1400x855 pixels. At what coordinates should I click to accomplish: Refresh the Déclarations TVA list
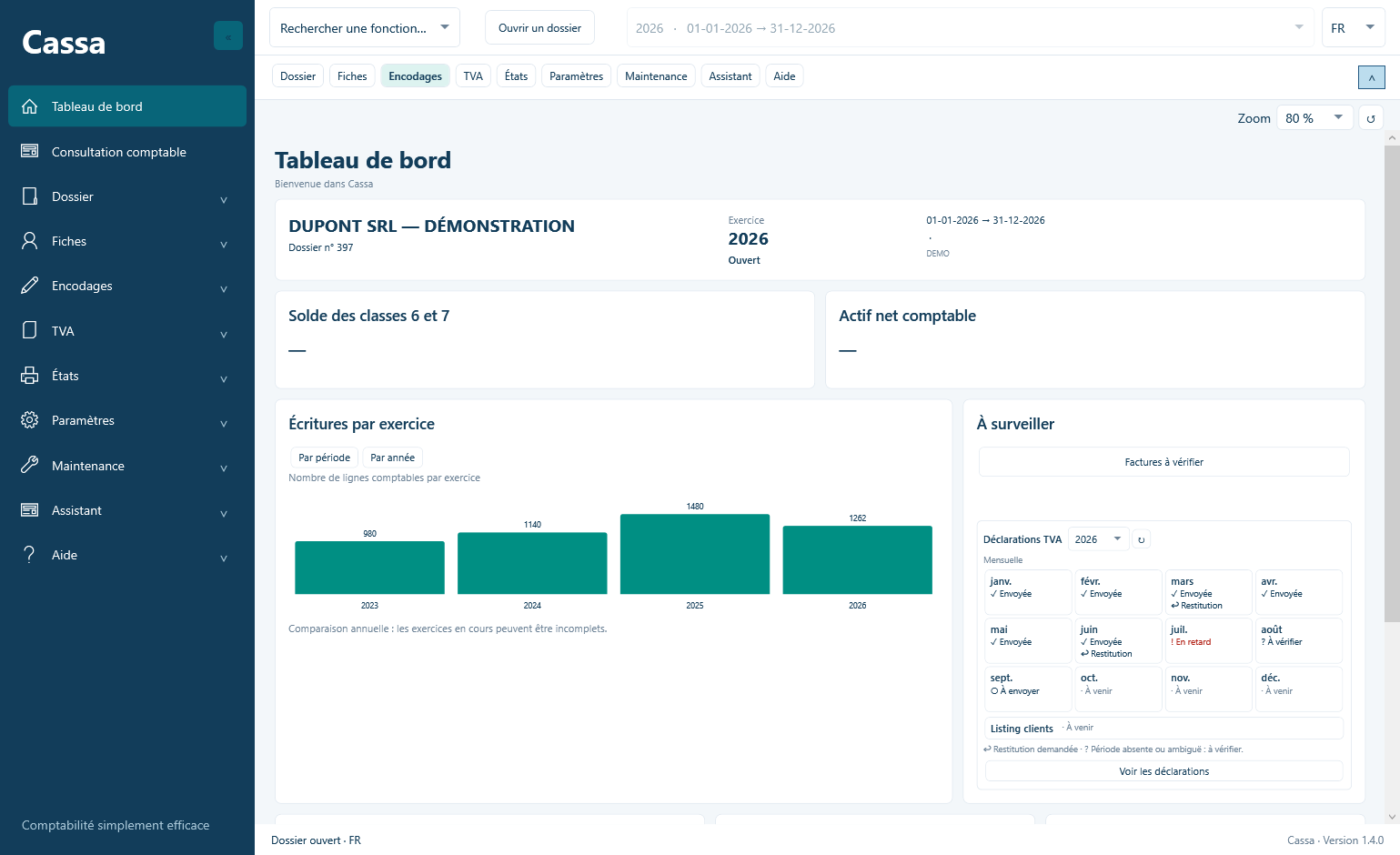1142,539
